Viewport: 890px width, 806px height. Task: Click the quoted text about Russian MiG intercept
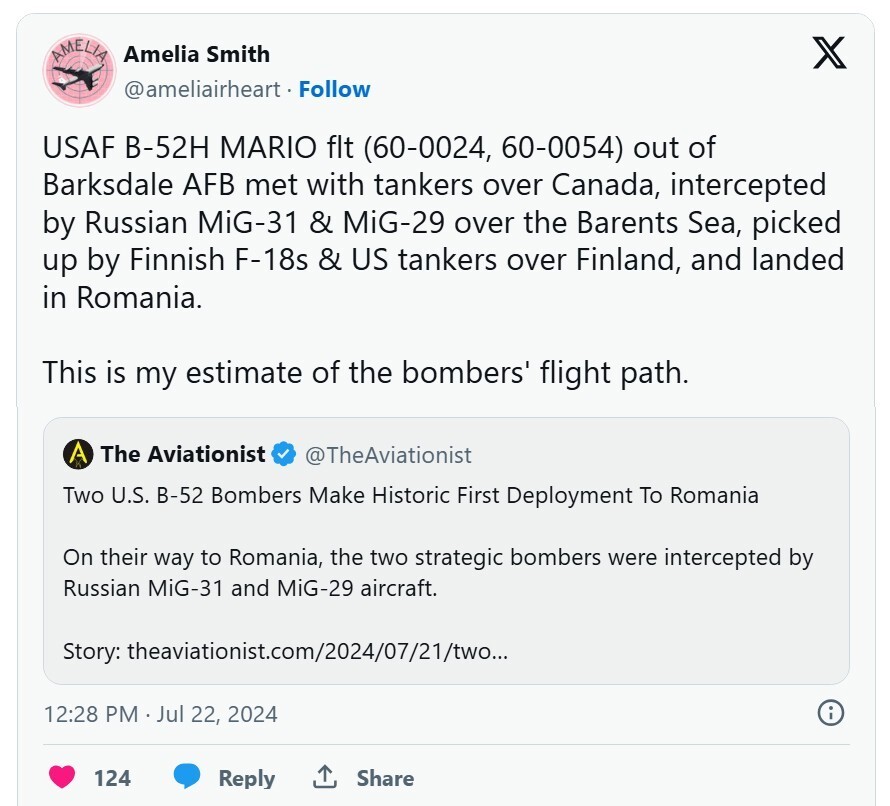438,572
